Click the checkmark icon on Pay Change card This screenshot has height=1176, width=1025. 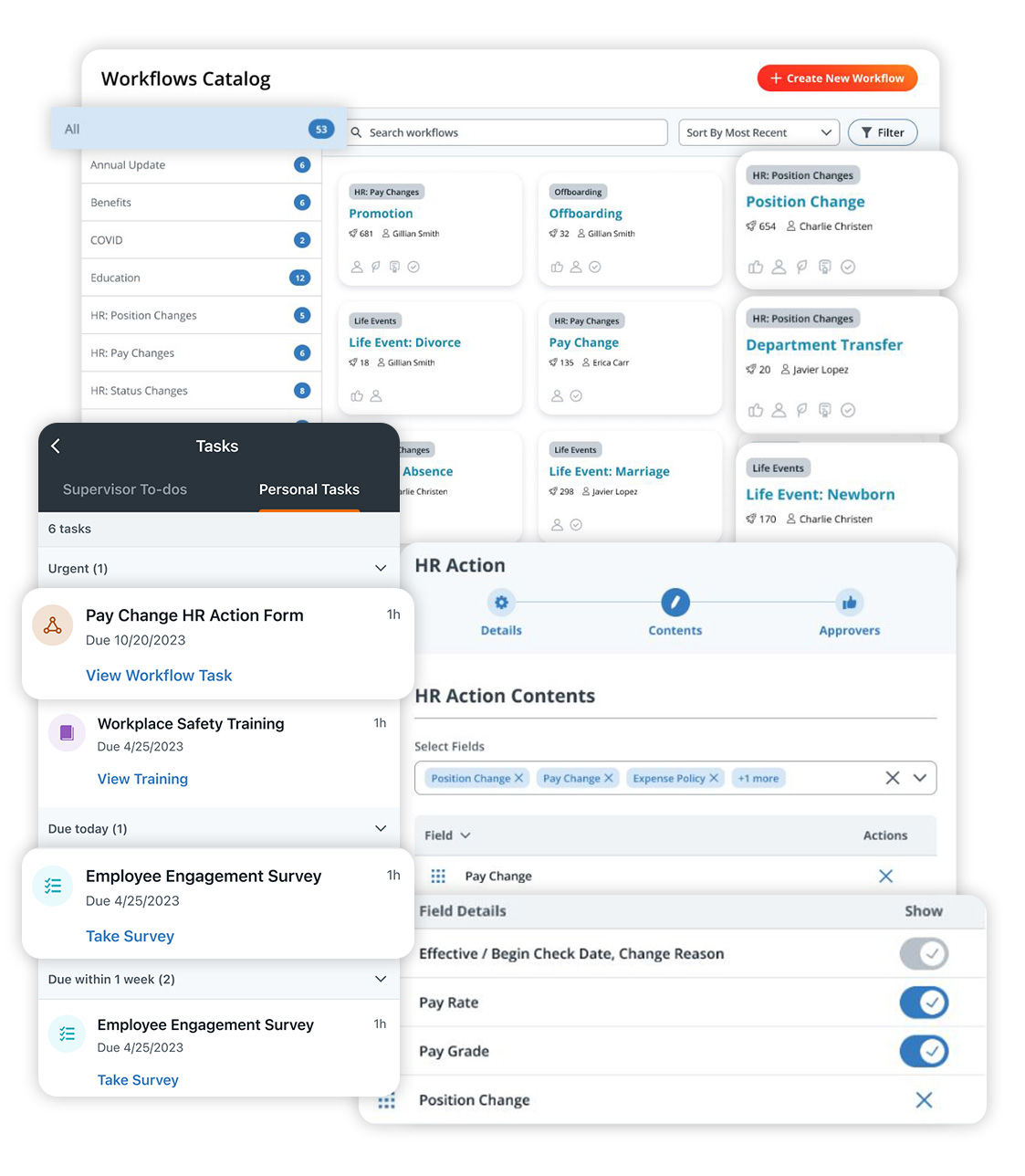pos(576,396)
